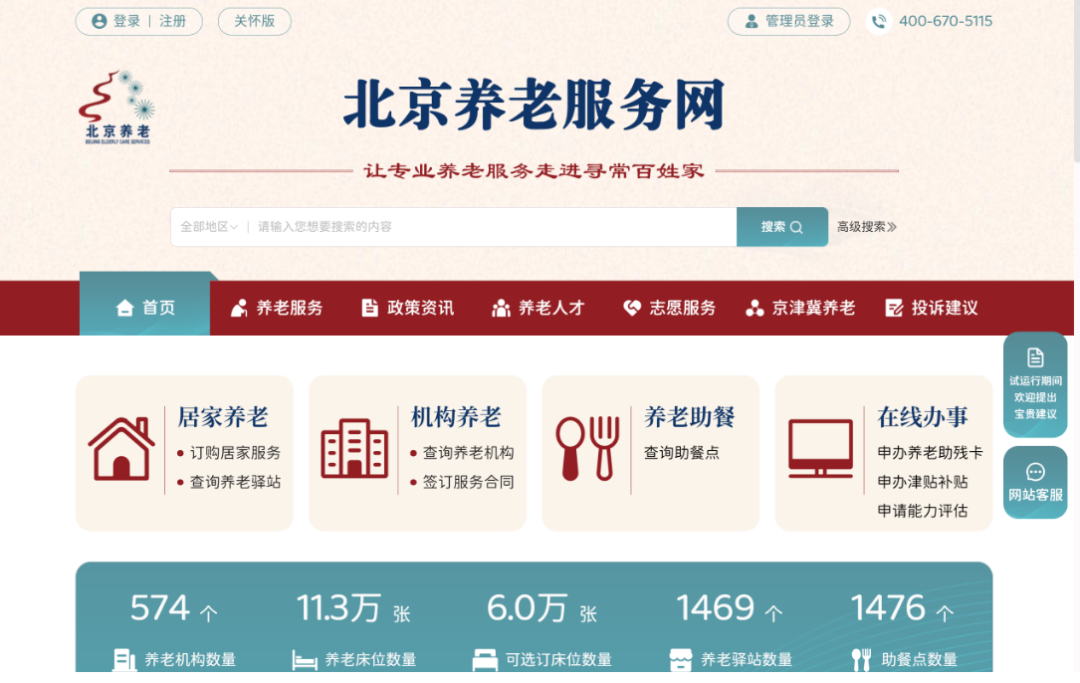The width and height of the screenshot is (1080, 683).
Task: Open the 全部地区 region dropdown
Action: coord(208,227)
